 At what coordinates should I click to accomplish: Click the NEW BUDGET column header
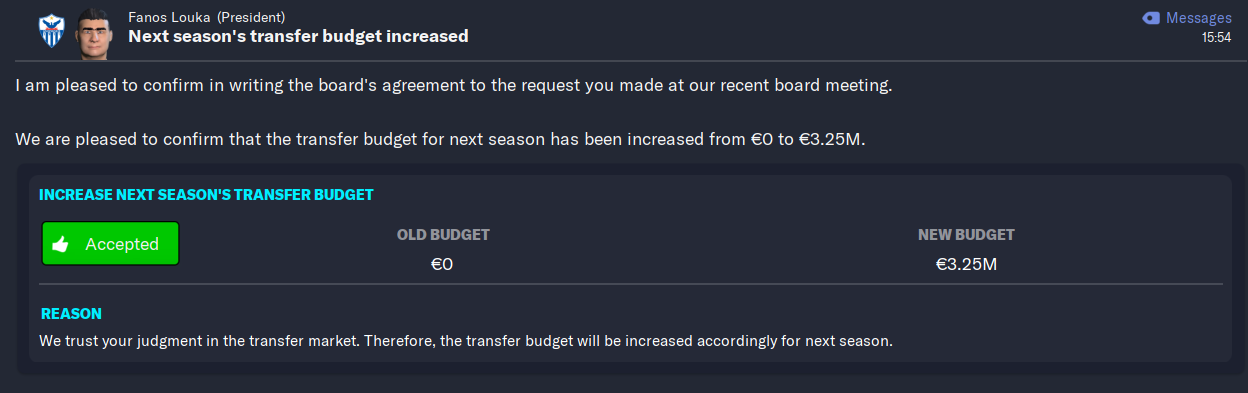(x=966, y=235)
